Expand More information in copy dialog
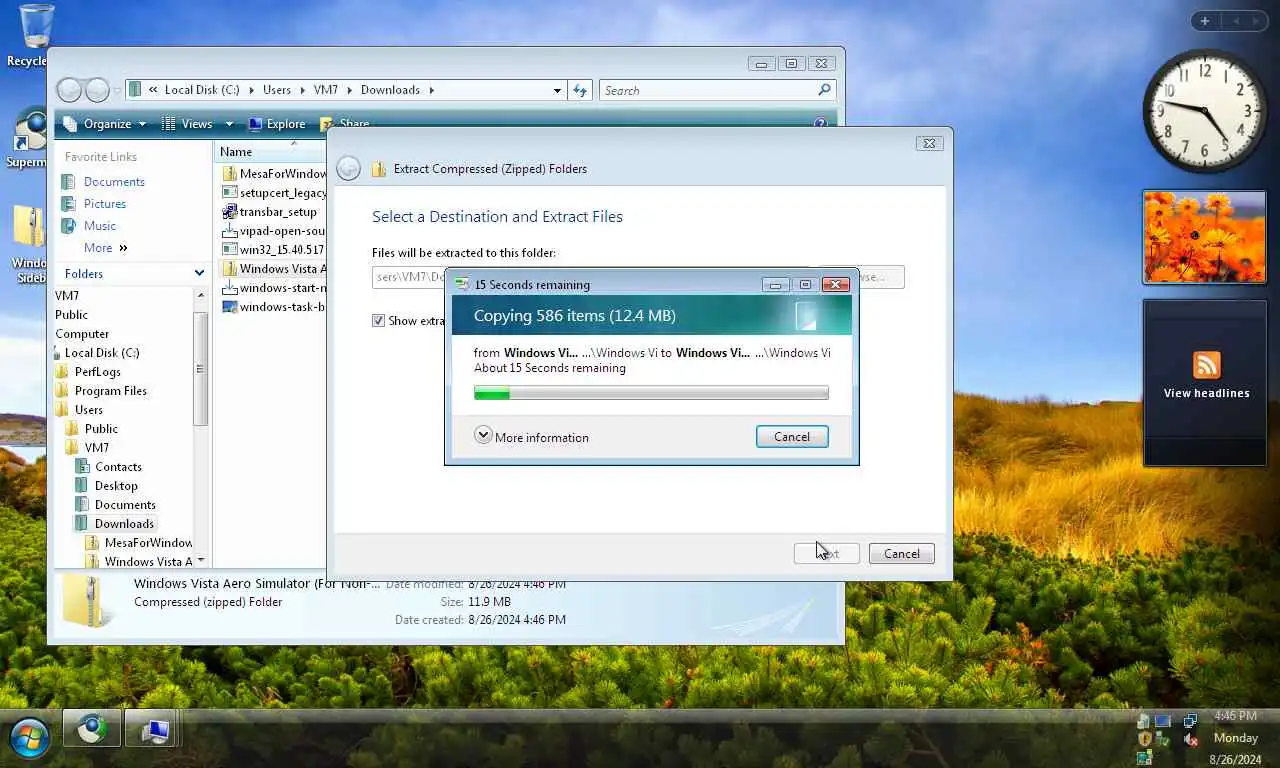The height and width of the screenshot is (768, 1280). point(483,436)
